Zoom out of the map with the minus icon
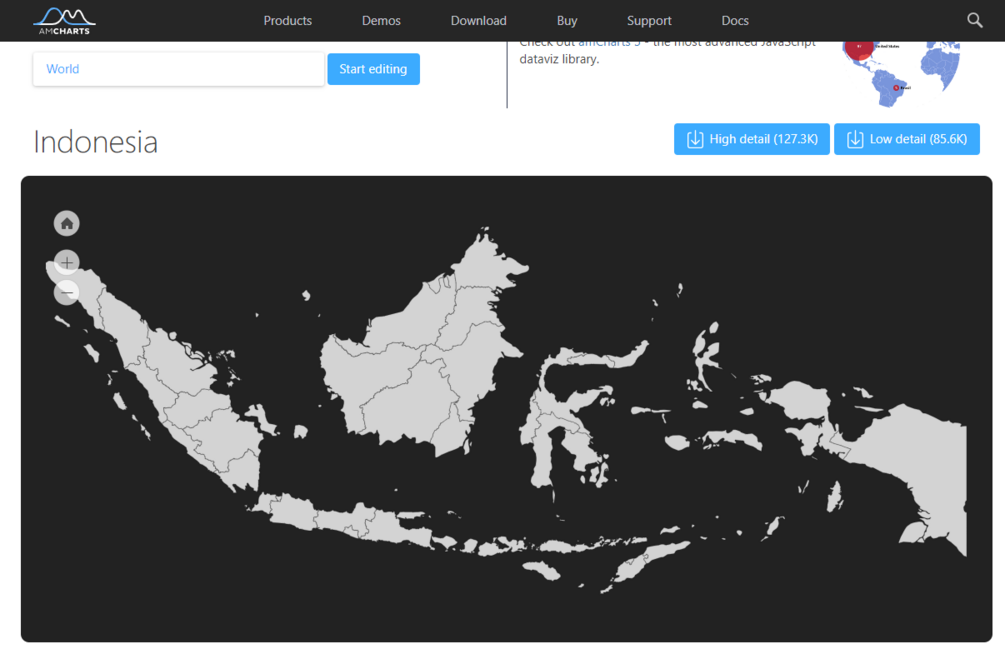Image resolution: width=1005 pixels, height=654 pixels. pos(66,292)
